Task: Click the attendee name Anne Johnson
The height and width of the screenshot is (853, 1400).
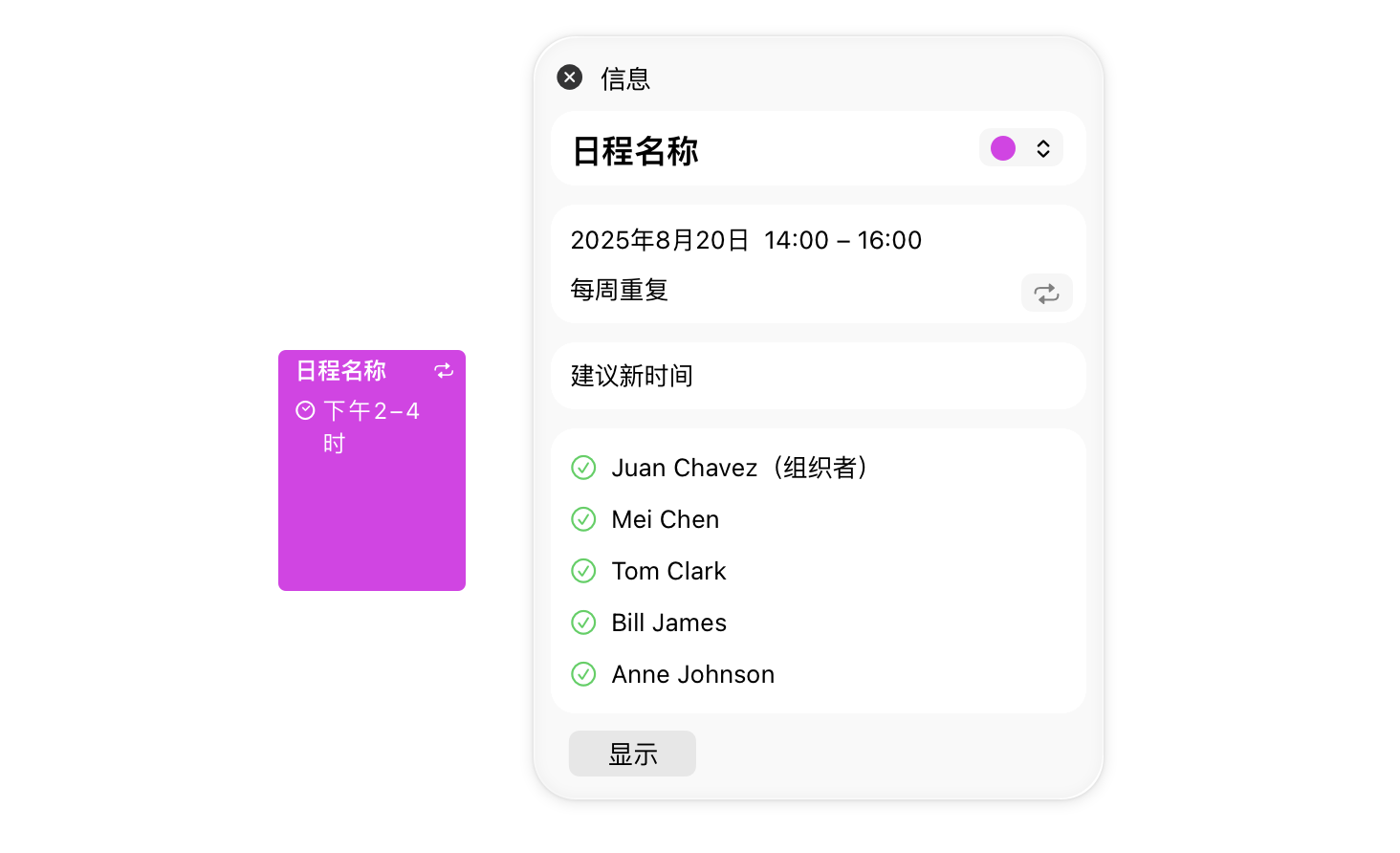Action: tap(693, 674)
